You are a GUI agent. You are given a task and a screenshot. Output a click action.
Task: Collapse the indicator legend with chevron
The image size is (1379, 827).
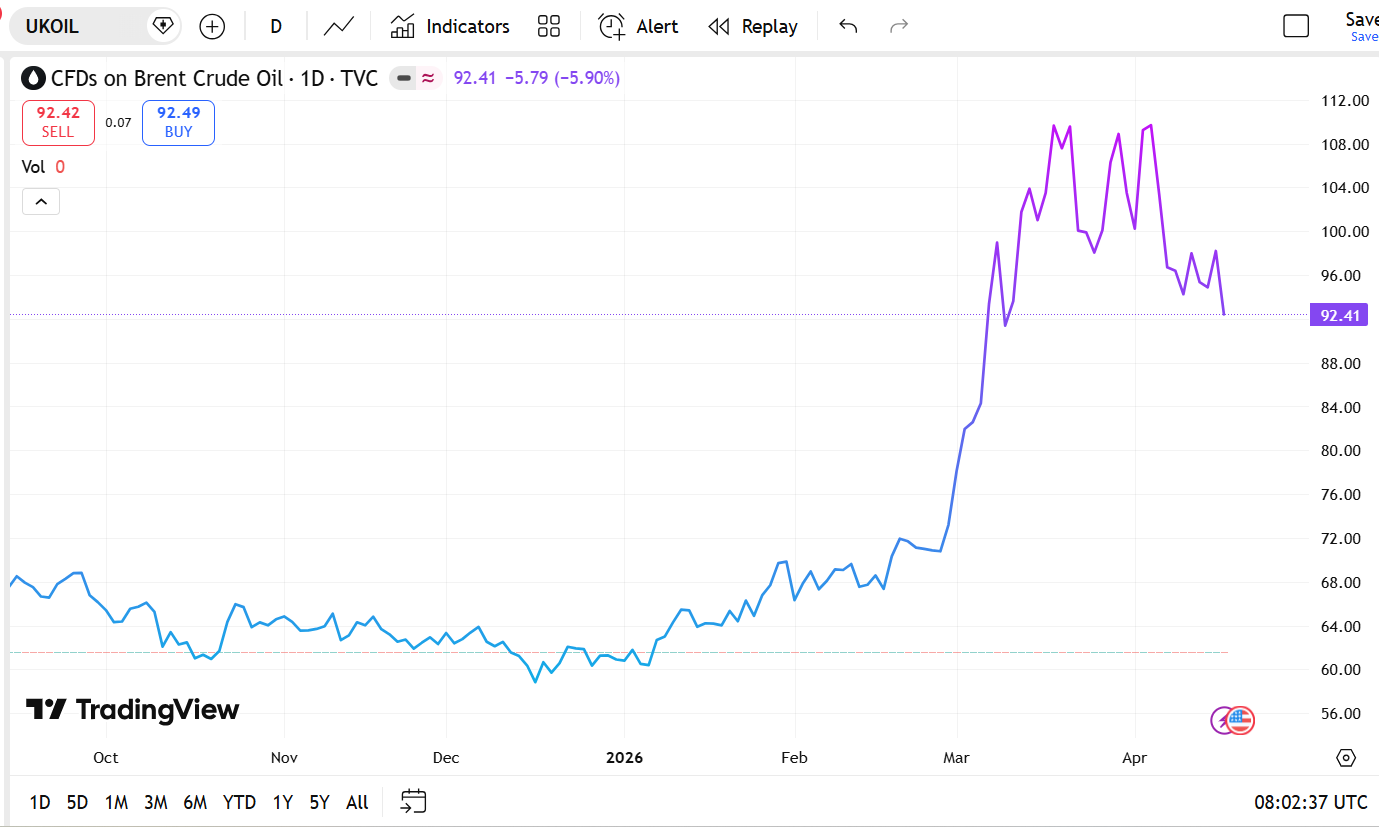coord(41,202)
